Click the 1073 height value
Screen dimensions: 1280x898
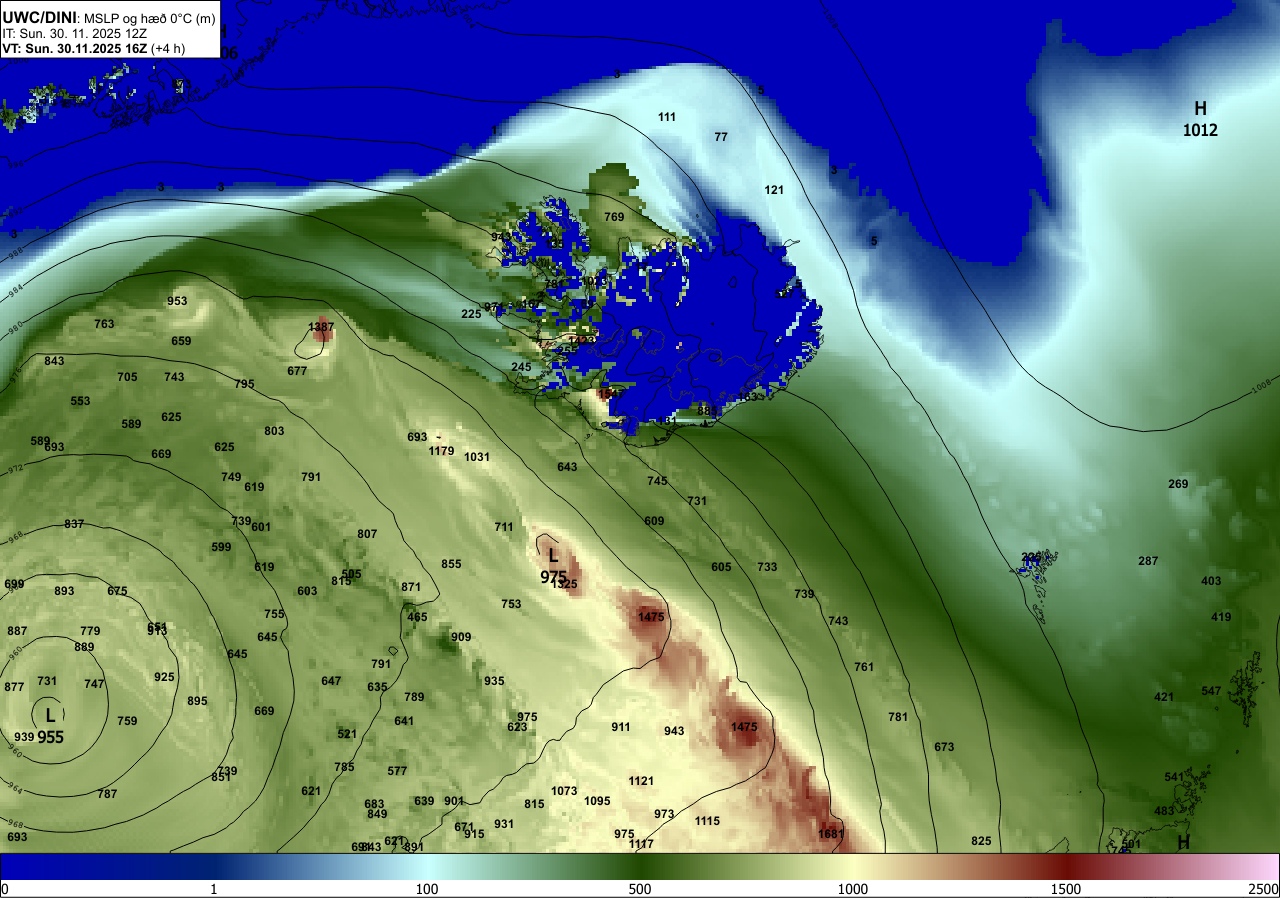coord(564,791)
